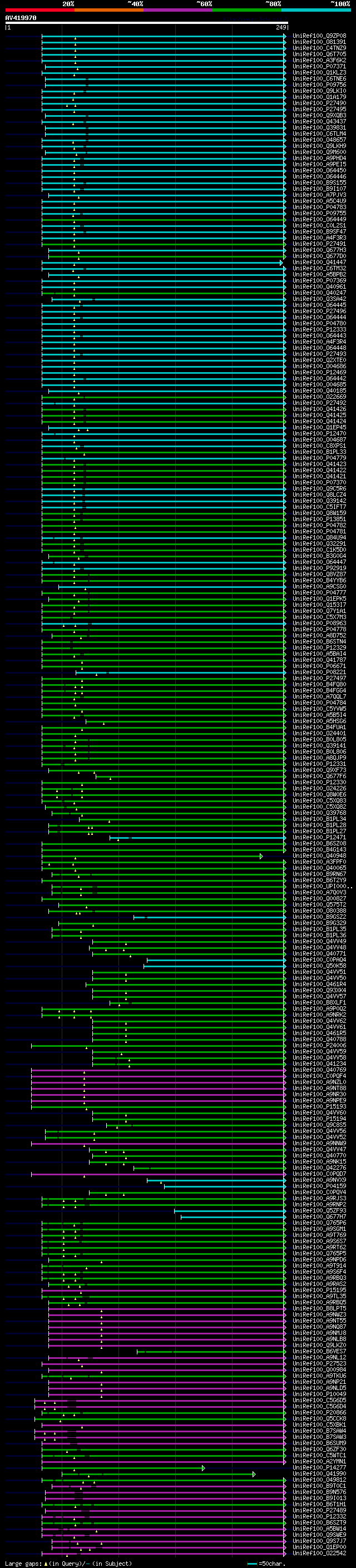Choose the UniRef100_Q9M600 hit
The image size is (356, 1568).
pos(319,152)
